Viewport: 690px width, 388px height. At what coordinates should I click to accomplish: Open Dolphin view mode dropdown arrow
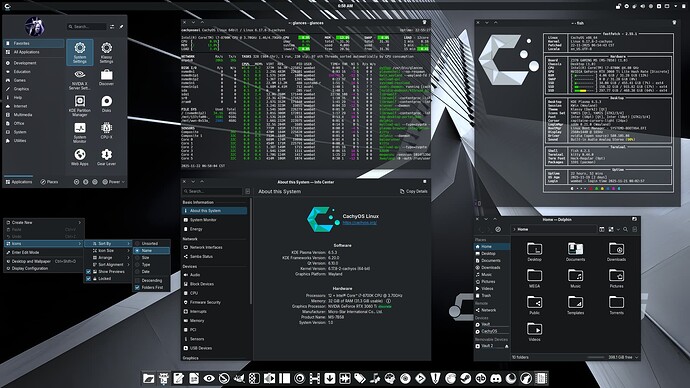618,229
